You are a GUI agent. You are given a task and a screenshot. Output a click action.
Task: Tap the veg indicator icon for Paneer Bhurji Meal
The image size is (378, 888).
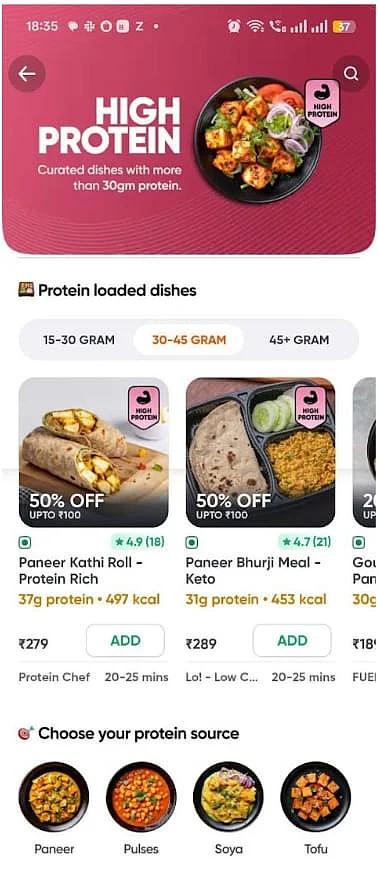click(x=192, y=543)
